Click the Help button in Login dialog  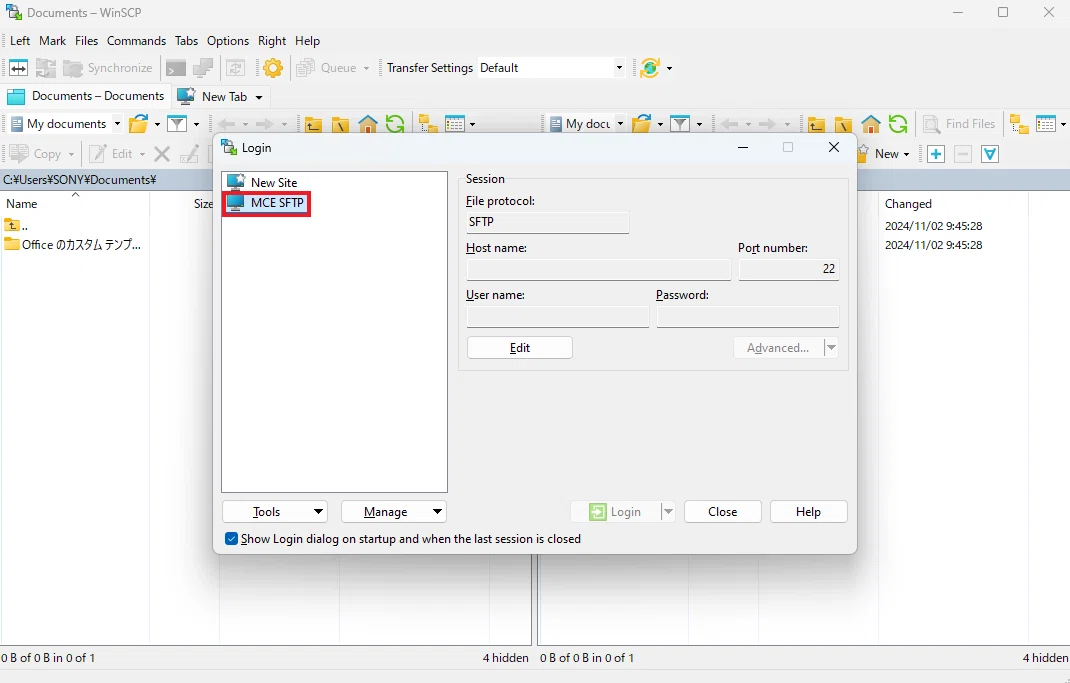[809, 512]
